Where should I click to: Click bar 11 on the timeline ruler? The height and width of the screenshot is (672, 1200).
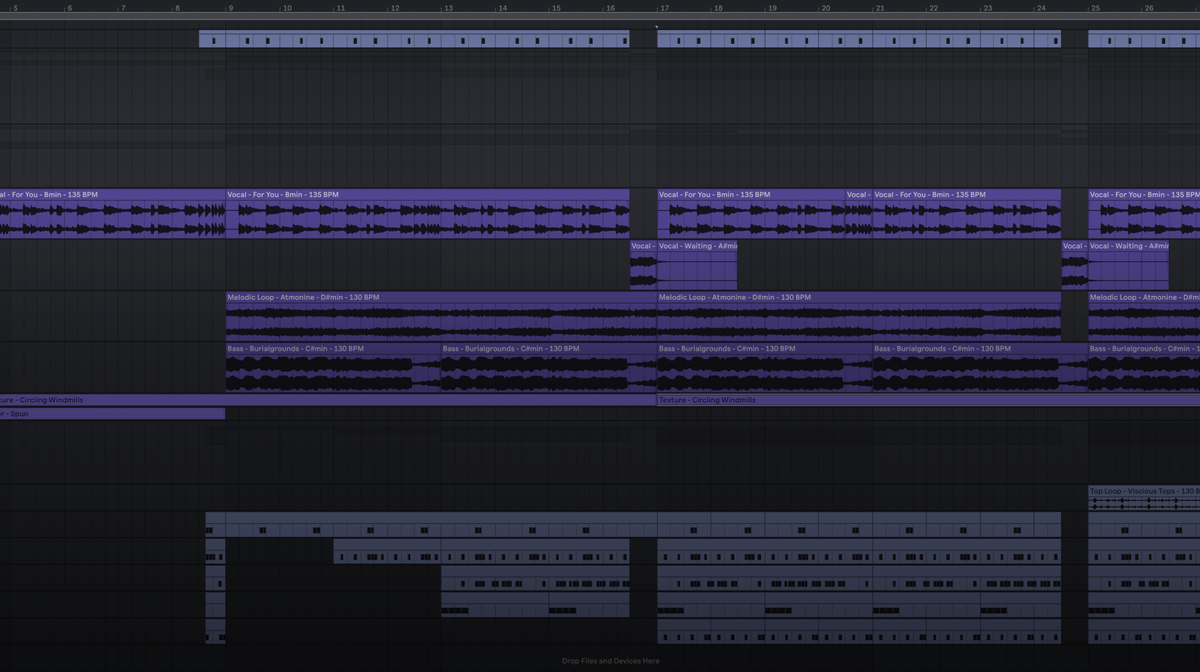340,8
